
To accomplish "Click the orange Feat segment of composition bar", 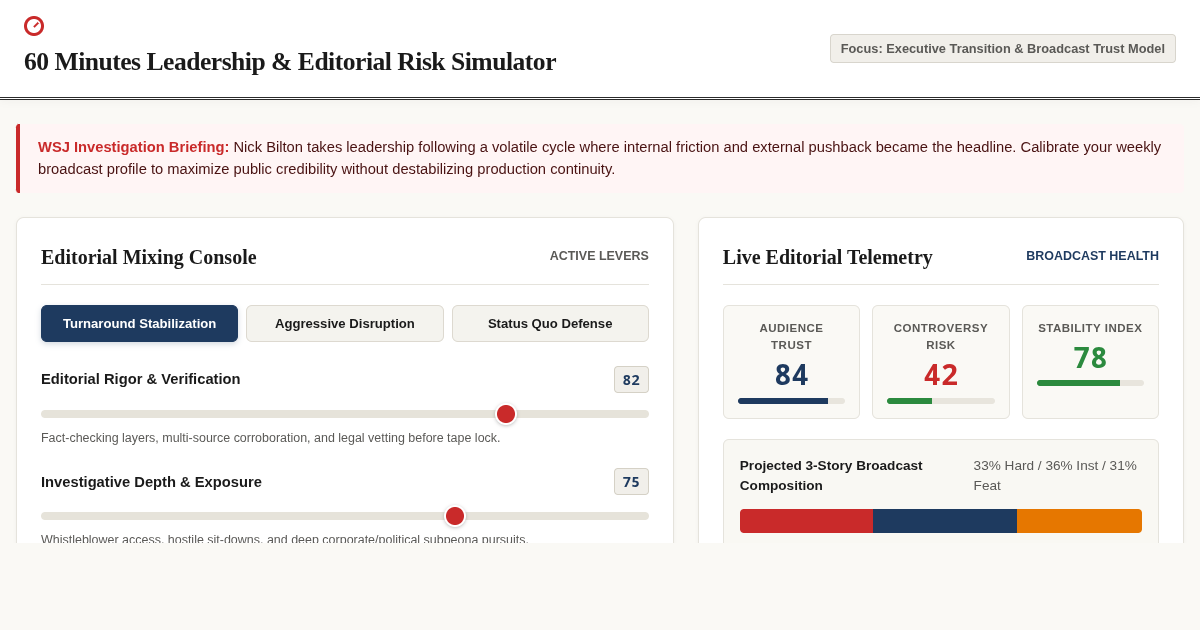I will (1079, 521).
